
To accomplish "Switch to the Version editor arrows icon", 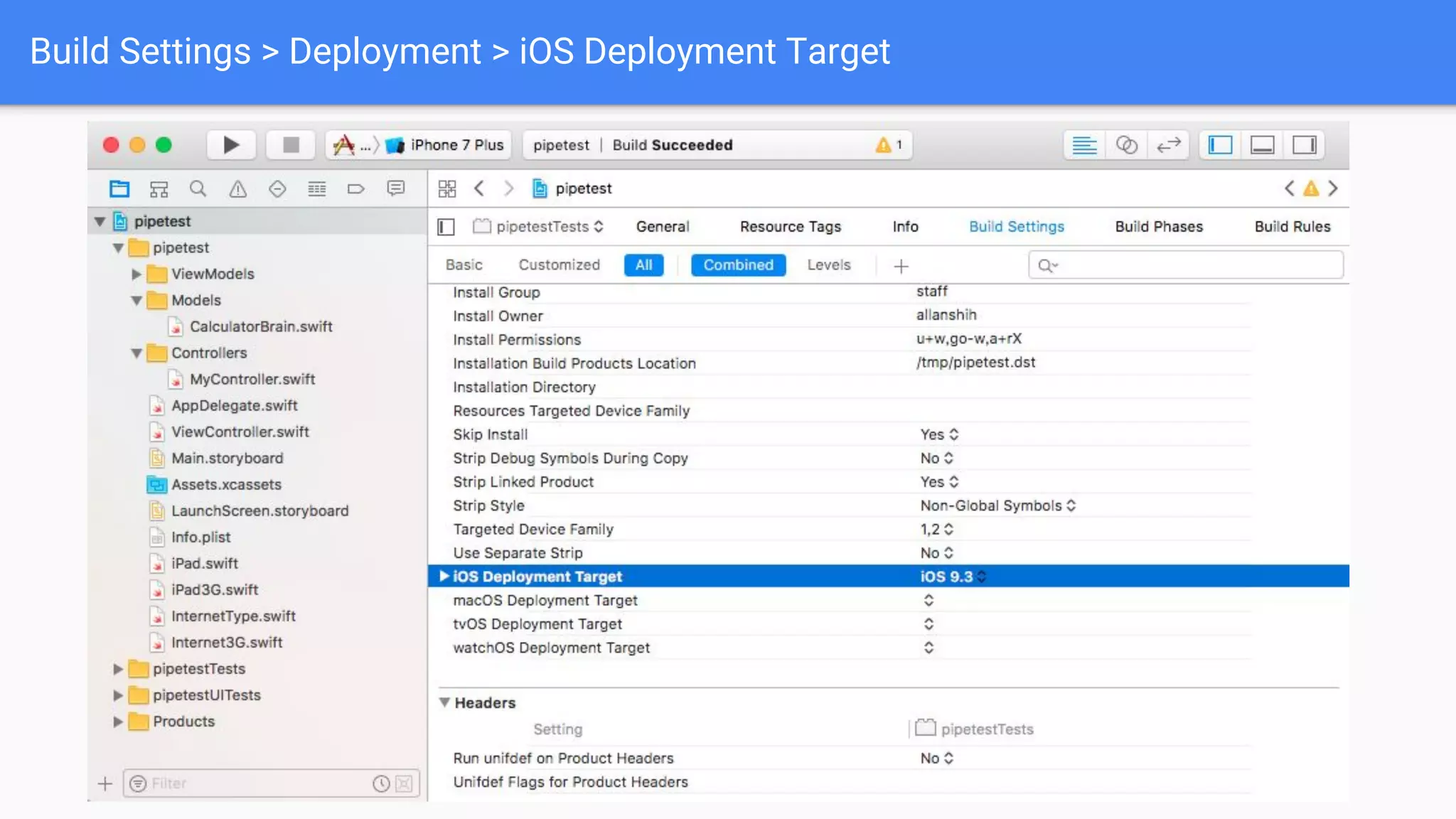I will tap(1168, 145).
